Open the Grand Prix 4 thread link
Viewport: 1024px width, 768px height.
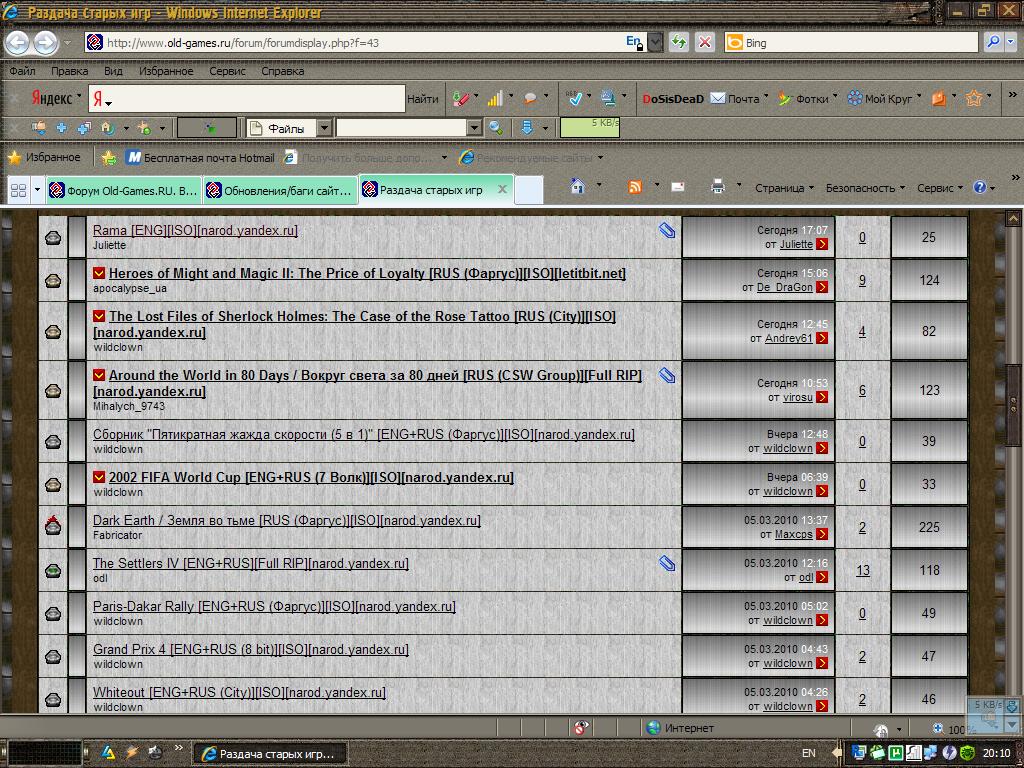pos(251,649)
